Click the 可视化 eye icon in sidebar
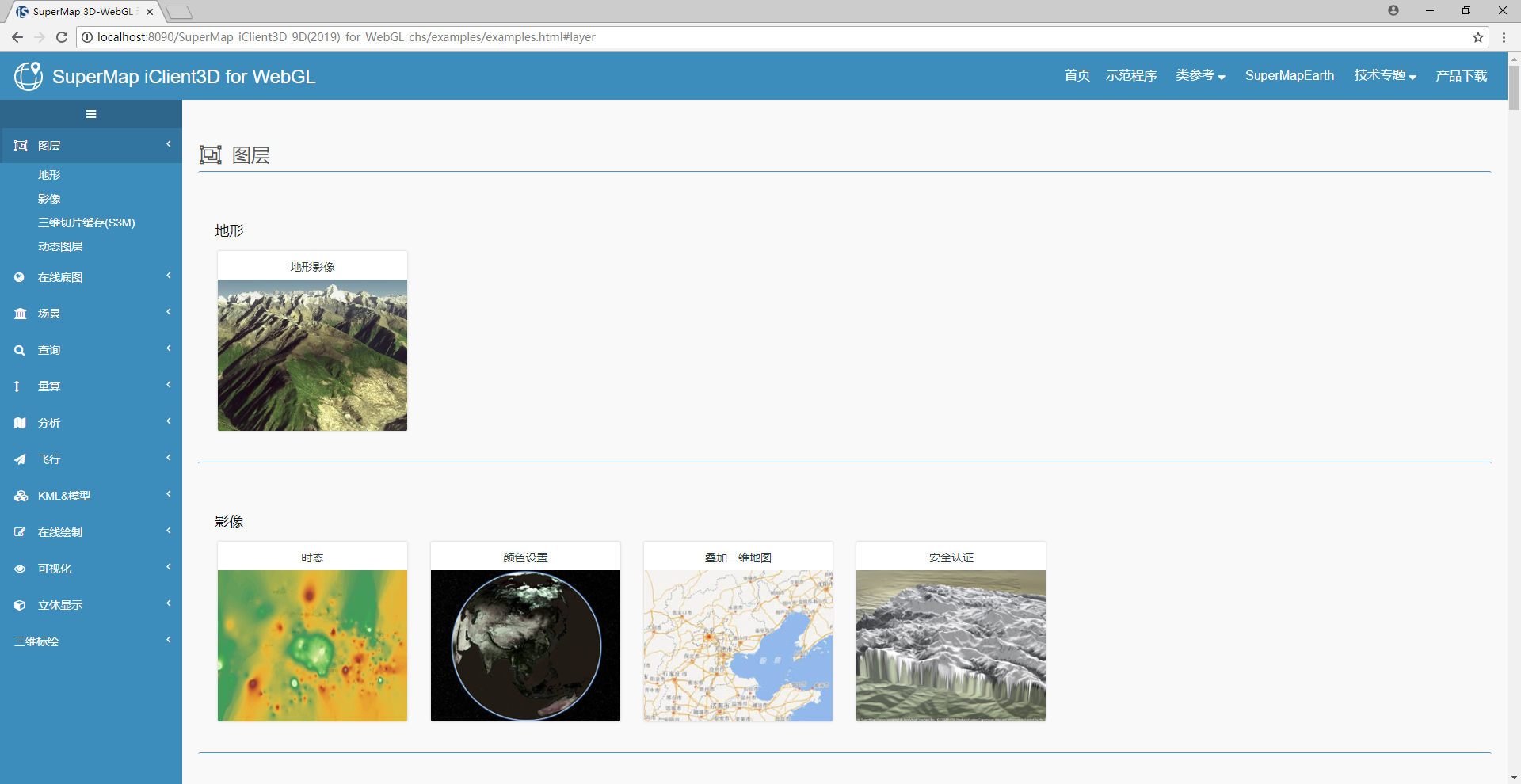1521x784 pixels. (x=20, y=569)
